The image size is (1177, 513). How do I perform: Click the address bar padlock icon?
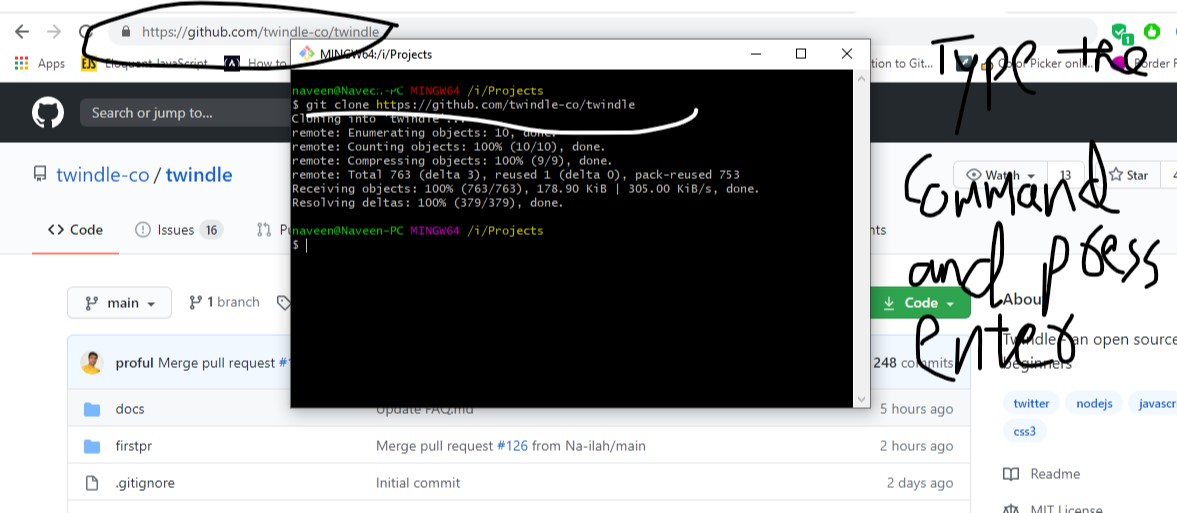pyautogui.click(x=126, y=32)
